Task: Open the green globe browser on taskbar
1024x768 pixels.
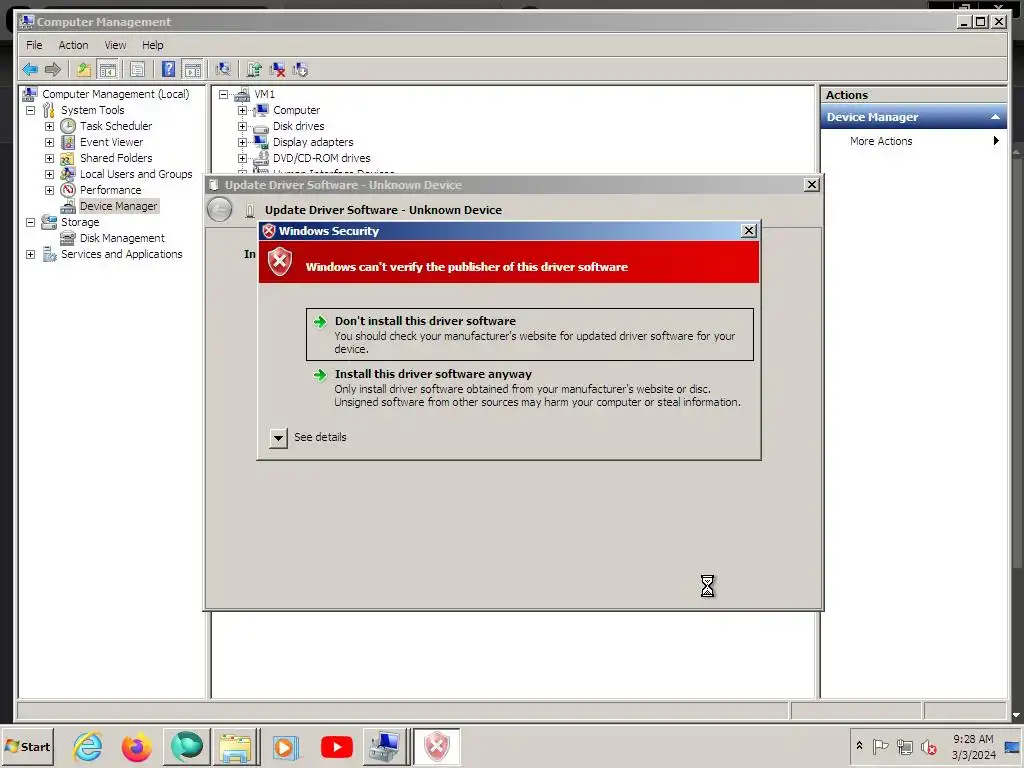Action: click(x=187, y=746)
